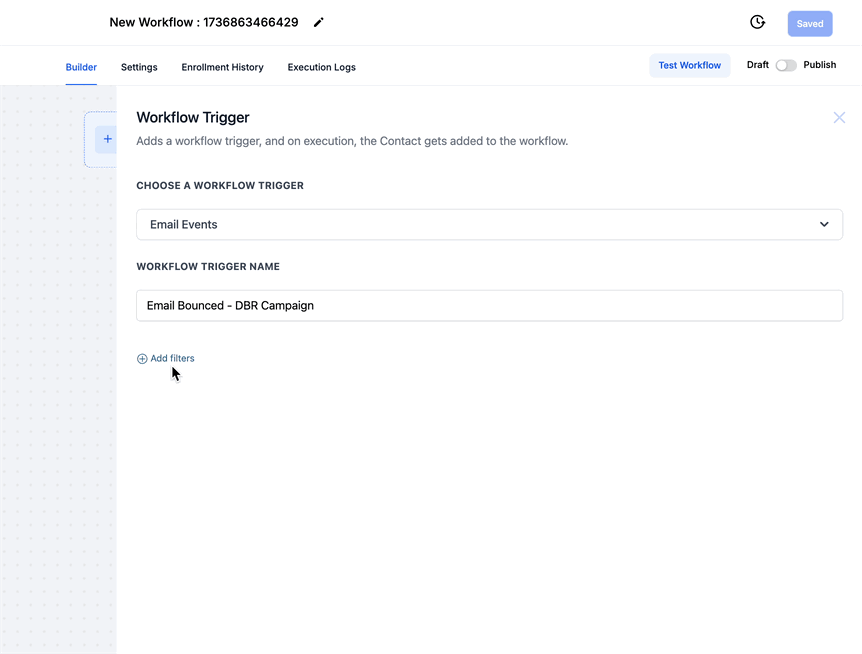Click the circled plus icon beside Add filters
The width and height of the screenshot is (862, 654).
142,358
